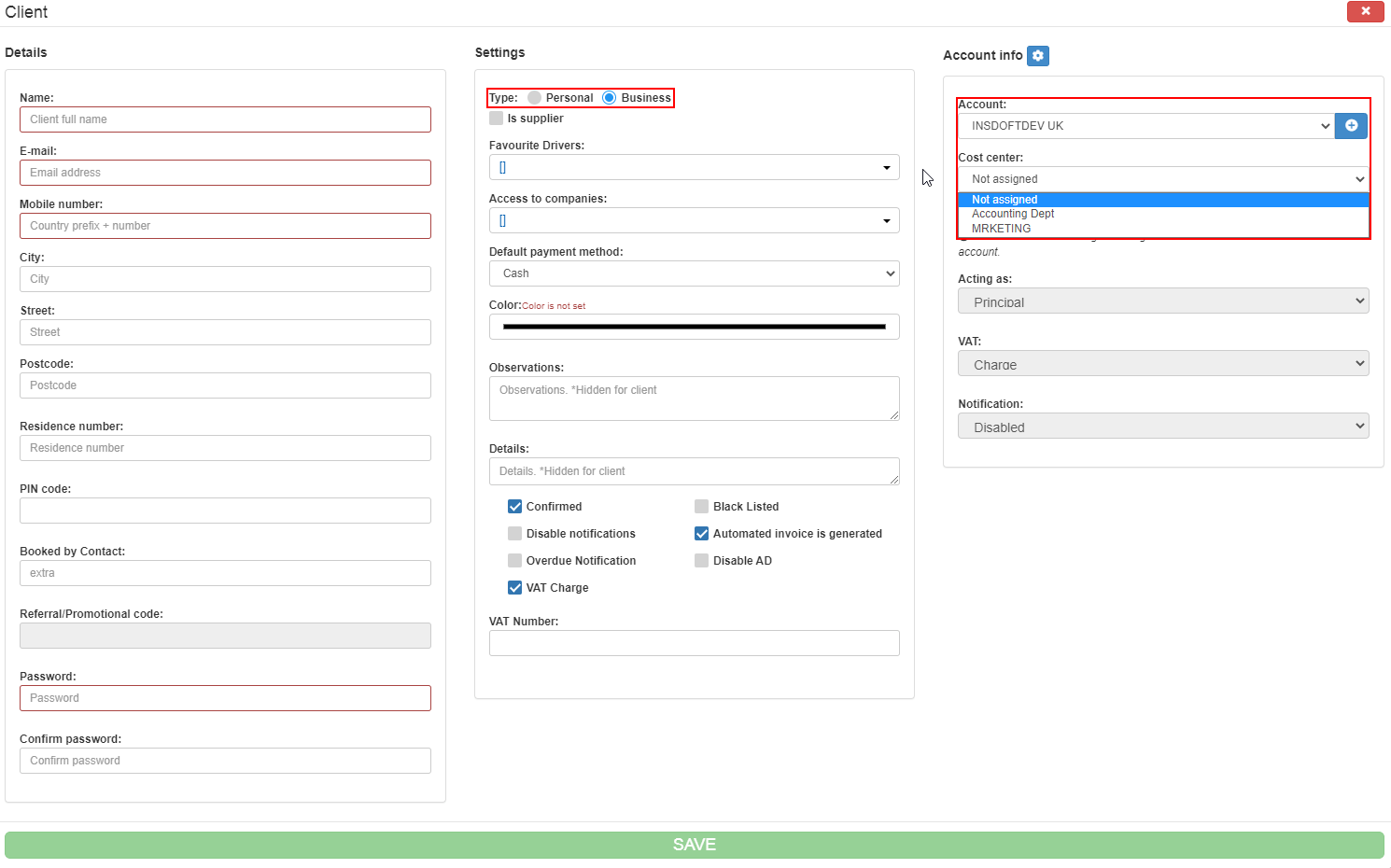The height and width of the screenshot is (868, 1391).
Task: Open the VAT Charge dropdown
Action: pyautogui.click(x=1163, y=363)
